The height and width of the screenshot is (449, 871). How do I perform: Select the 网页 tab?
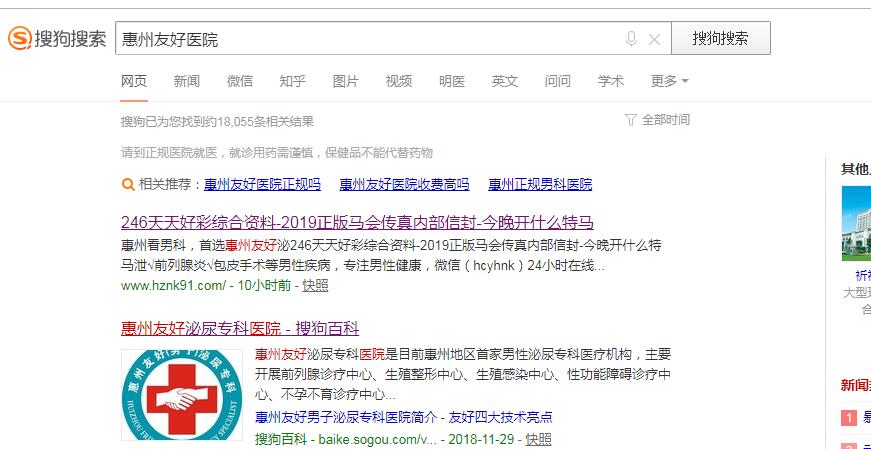(134, 81)
